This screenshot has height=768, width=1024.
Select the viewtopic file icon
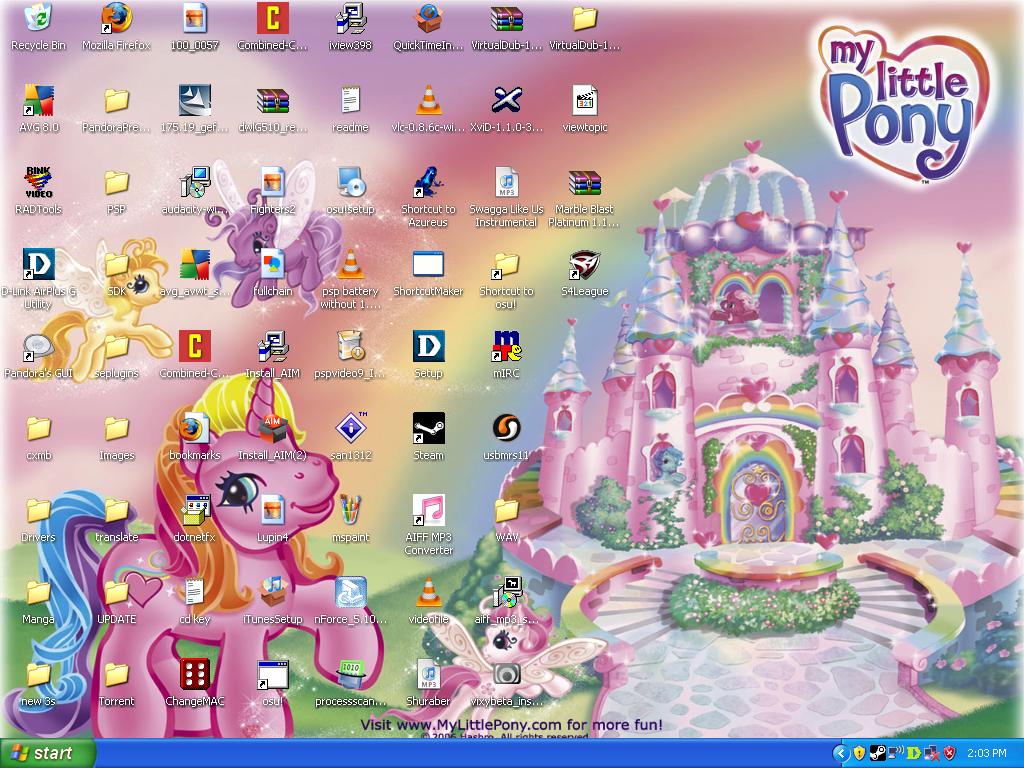(x=584, y=101)
